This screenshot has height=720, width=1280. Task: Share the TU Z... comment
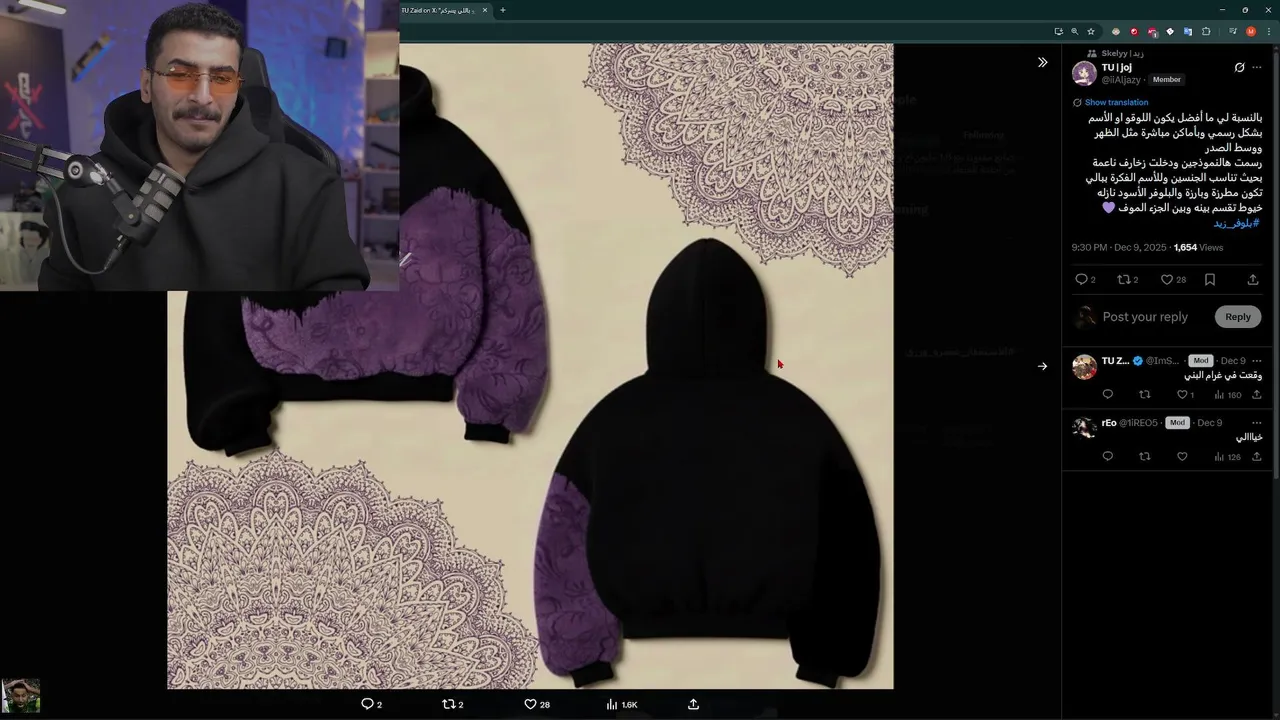coord(1257,395)
